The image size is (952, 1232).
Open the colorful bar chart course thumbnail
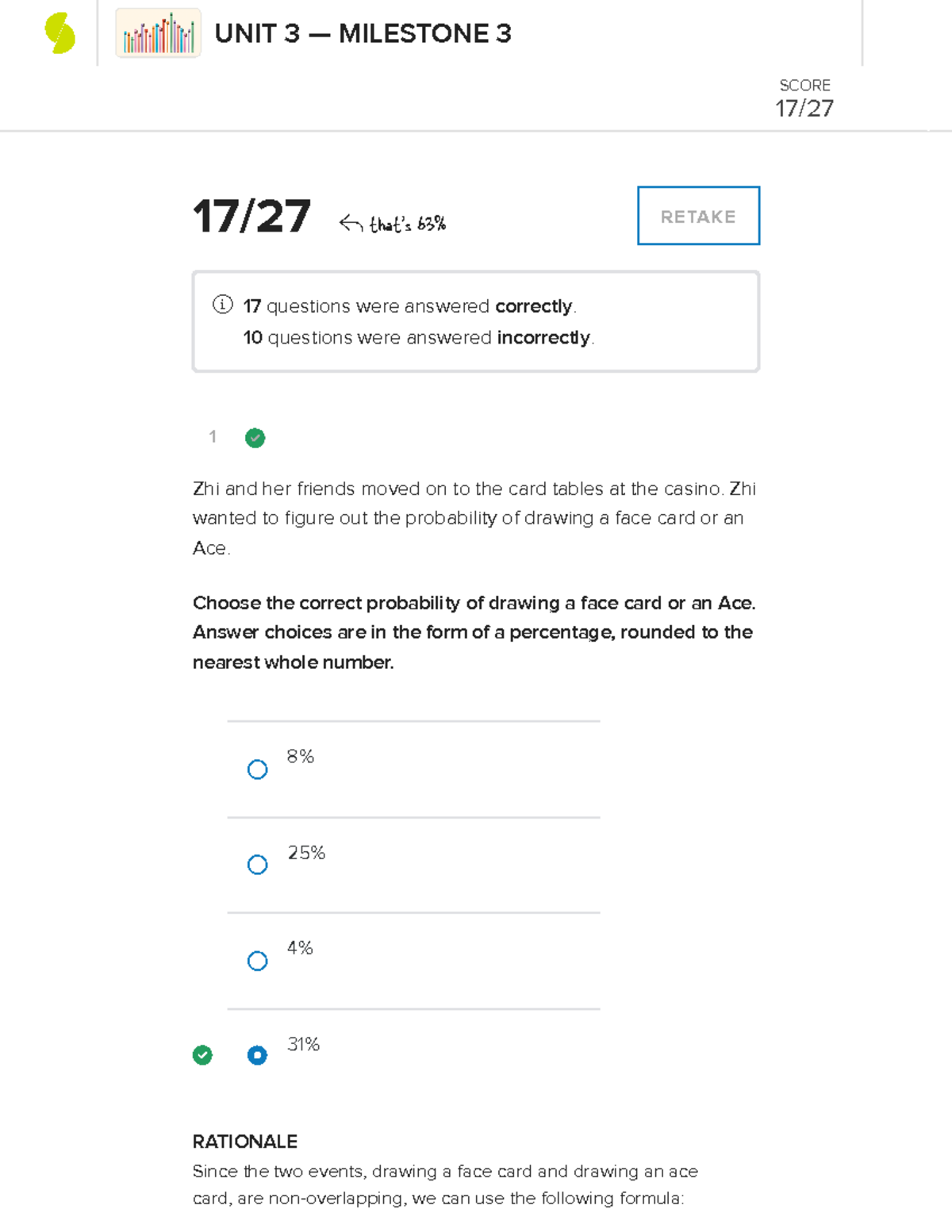click(158, 33)
